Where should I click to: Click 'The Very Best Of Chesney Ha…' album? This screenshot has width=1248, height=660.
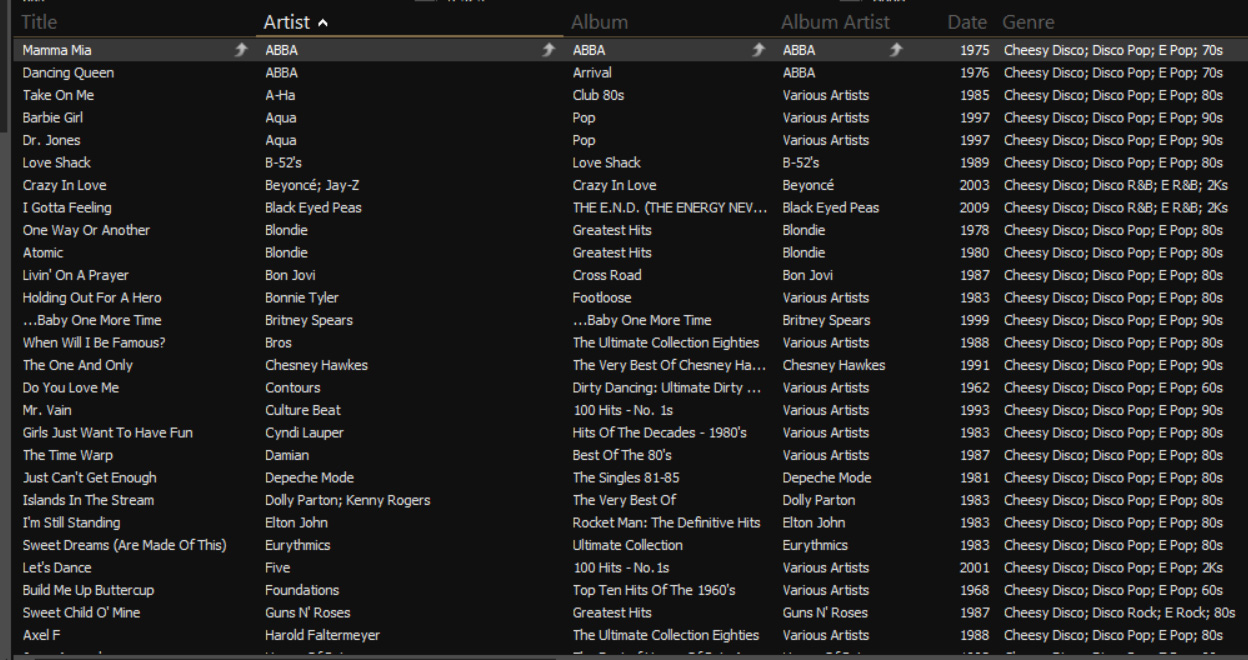click(x=669, y=365)
